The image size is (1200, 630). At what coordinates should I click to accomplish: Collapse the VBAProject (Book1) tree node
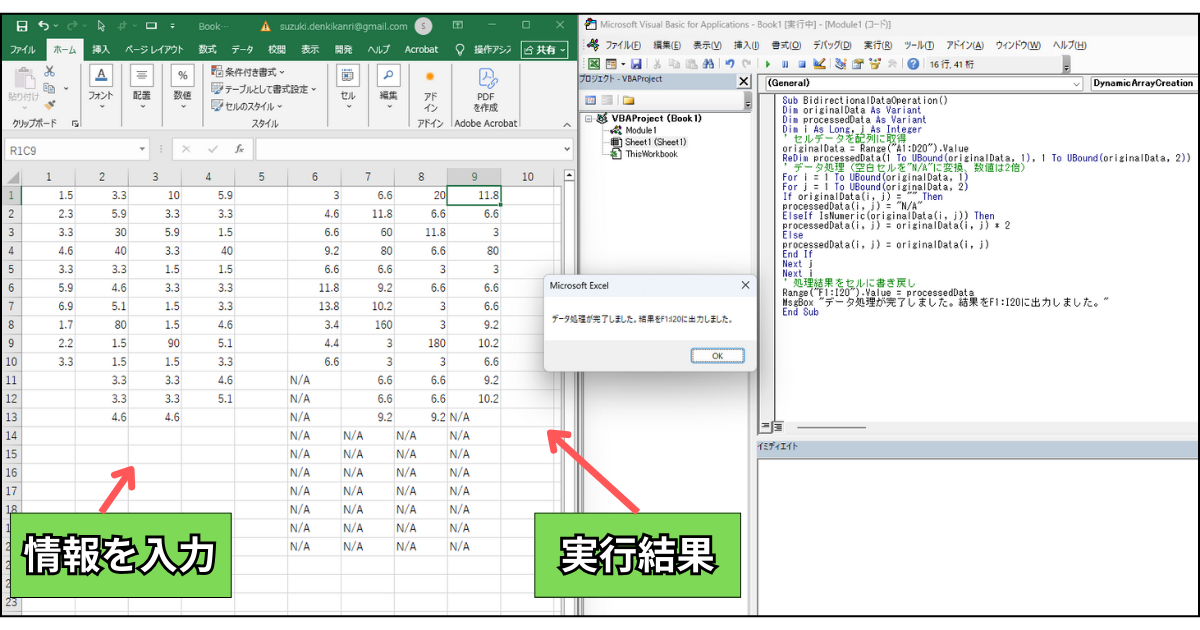(587, 118)
